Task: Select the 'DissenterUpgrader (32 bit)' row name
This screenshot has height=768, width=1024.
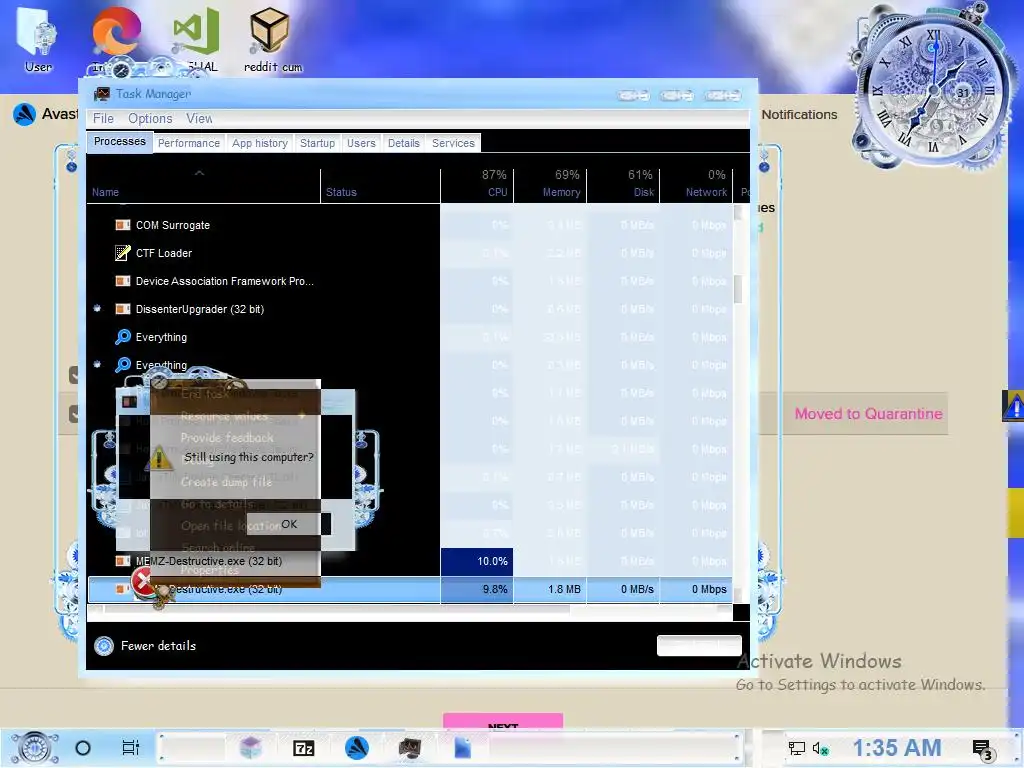Action: [x=200, y=310]
